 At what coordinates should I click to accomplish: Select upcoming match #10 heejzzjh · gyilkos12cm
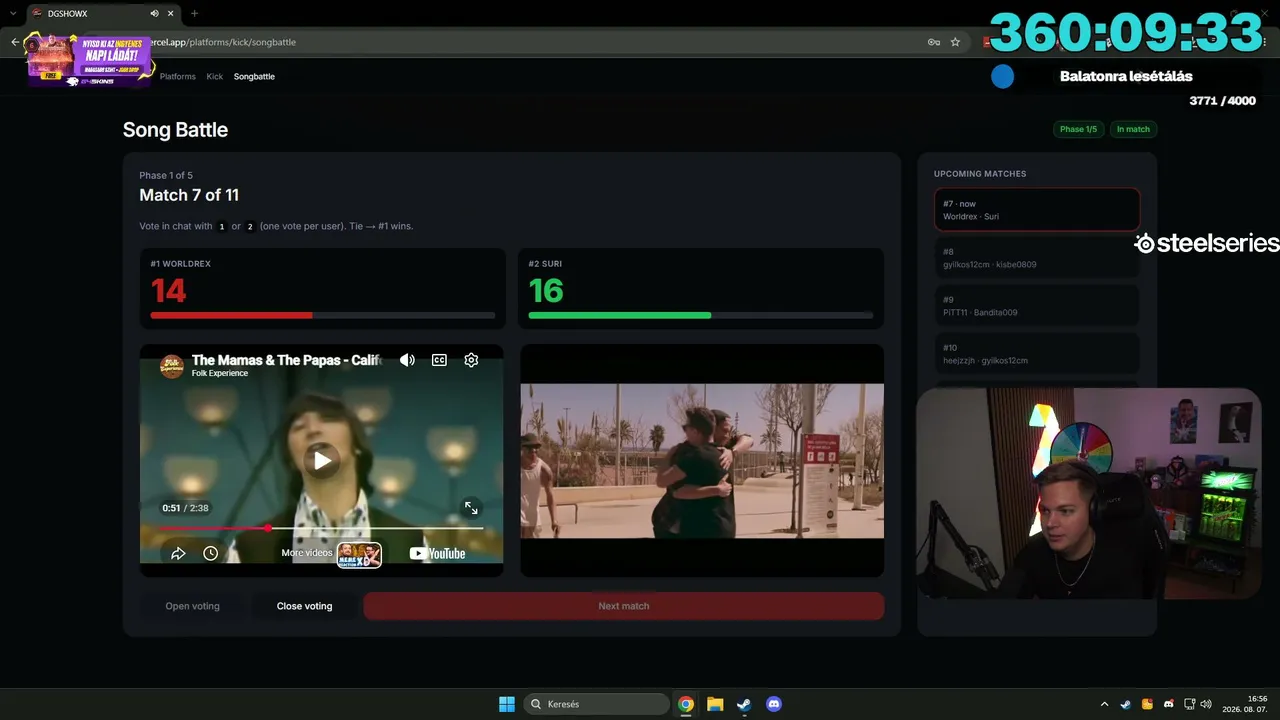(x=1037, y=354)
